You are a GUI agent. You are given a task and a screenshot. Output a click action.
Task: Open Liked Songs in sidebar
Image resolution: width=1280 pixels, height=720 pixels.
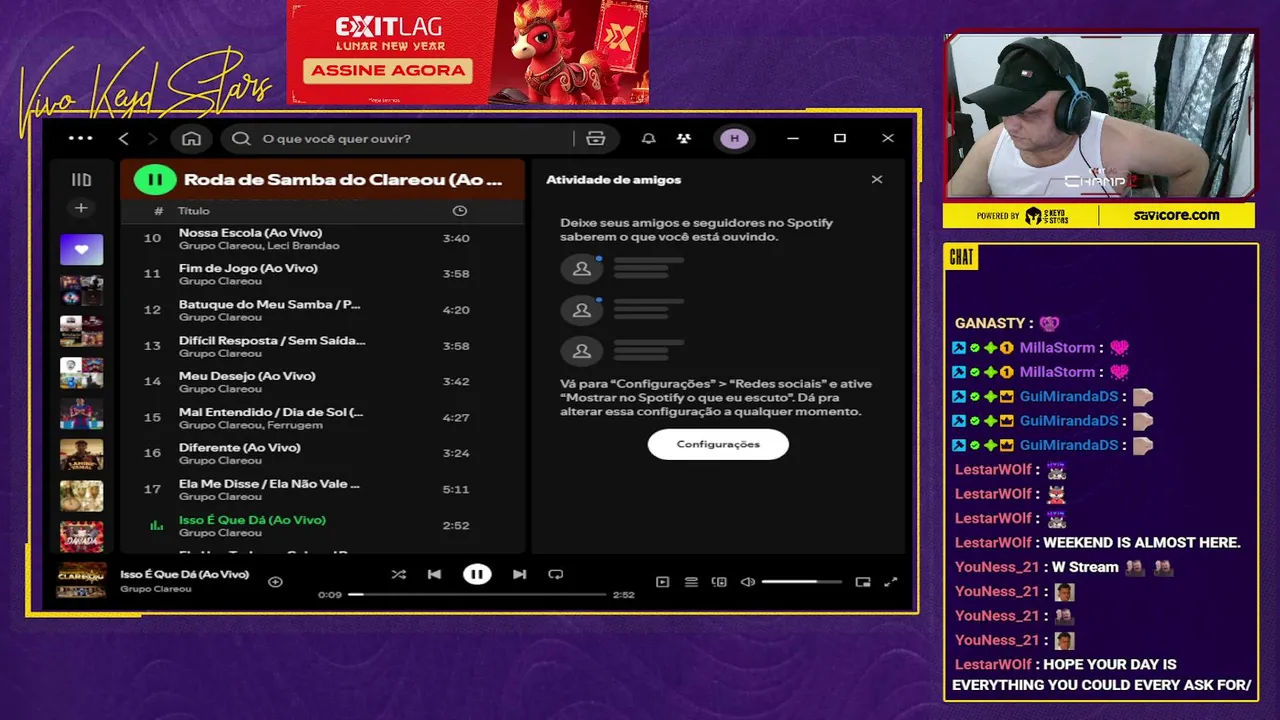coord(81,249)
